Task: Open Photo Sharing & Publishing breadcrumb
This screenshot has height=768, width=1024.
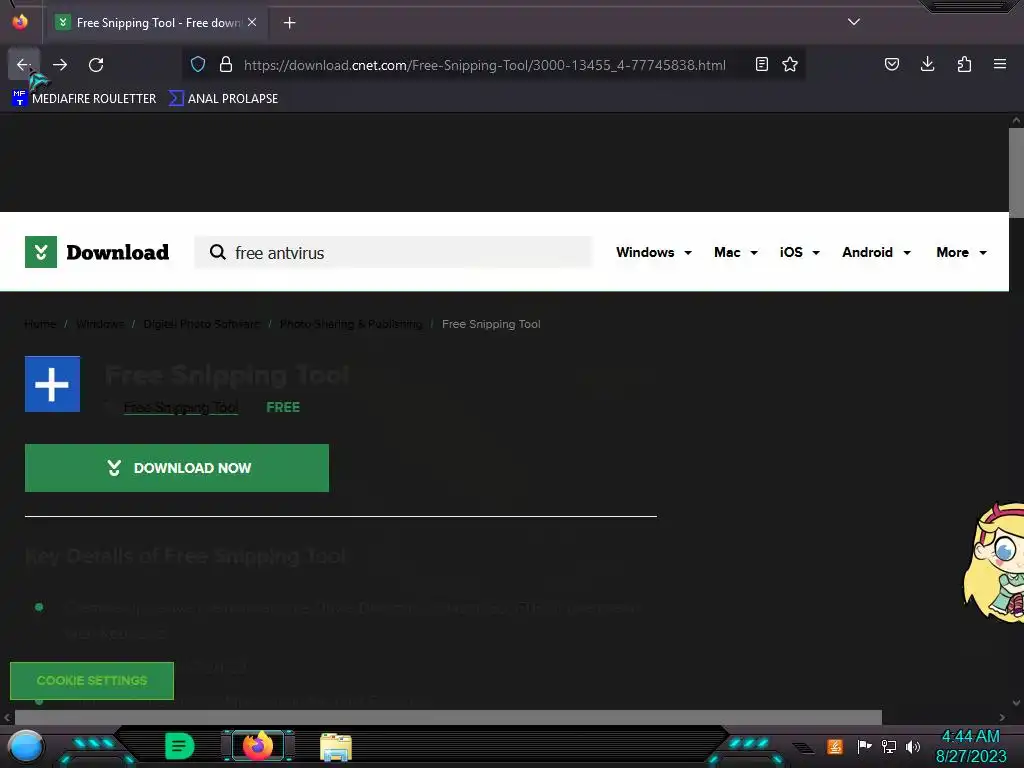Action: (x=351, y=324)
